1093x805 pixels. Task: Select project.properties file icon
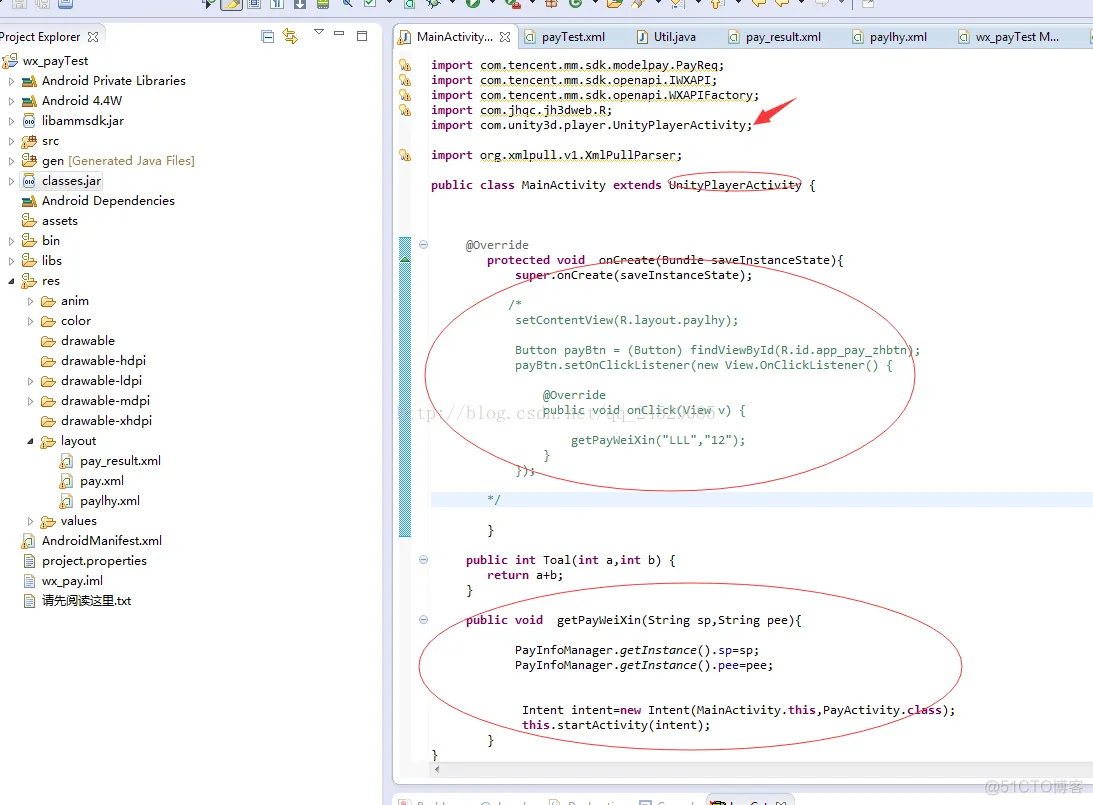[x=29, y=561]
